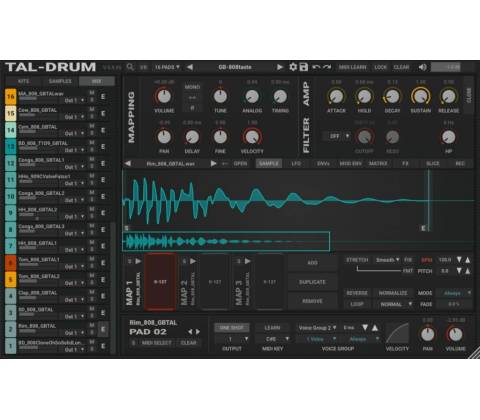
Task: Solo pad 15 Cow_808_GBTAL
Action: tap(92, 117)
